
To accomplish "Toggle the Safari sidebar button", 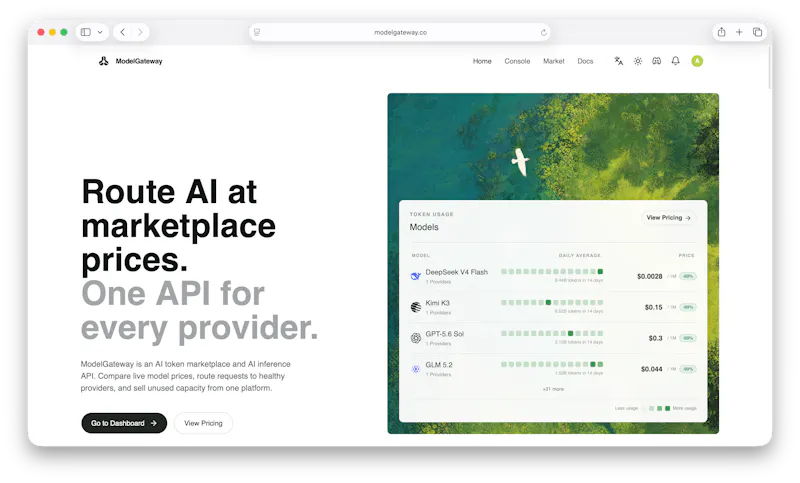I will click(86, 32).
